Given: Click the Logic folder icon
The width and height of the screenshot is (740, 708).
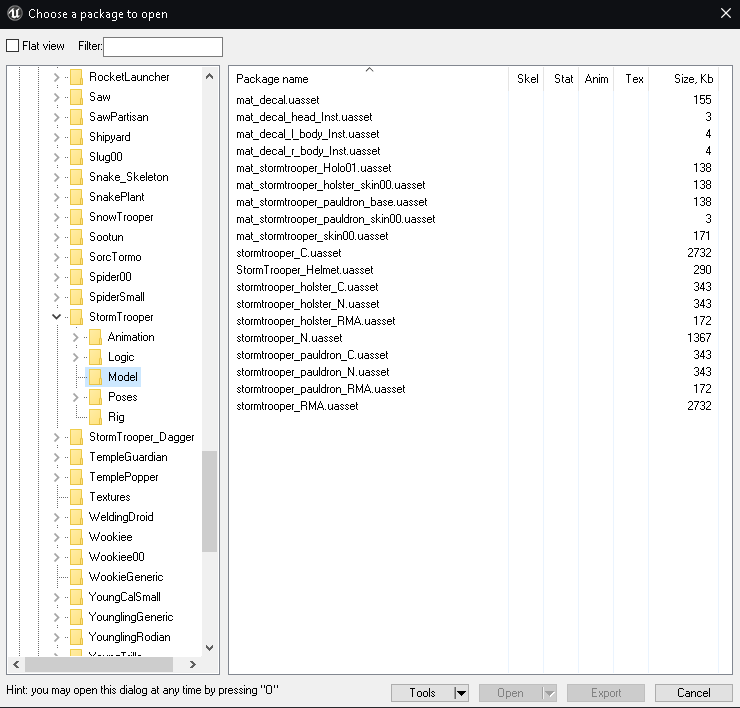Looking at the screenshot, I should 95,357.
